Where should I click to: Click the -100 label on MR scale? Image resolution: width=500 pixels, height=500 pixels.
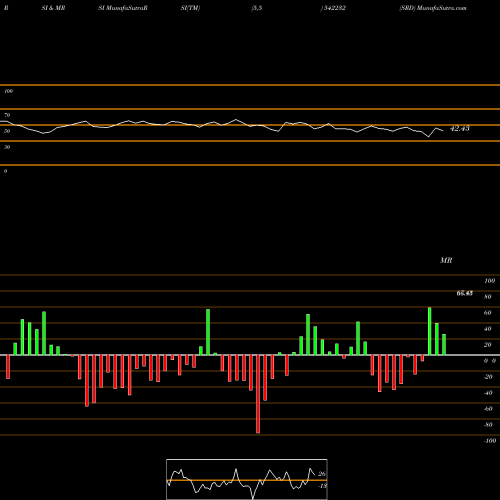click(490, 441)
